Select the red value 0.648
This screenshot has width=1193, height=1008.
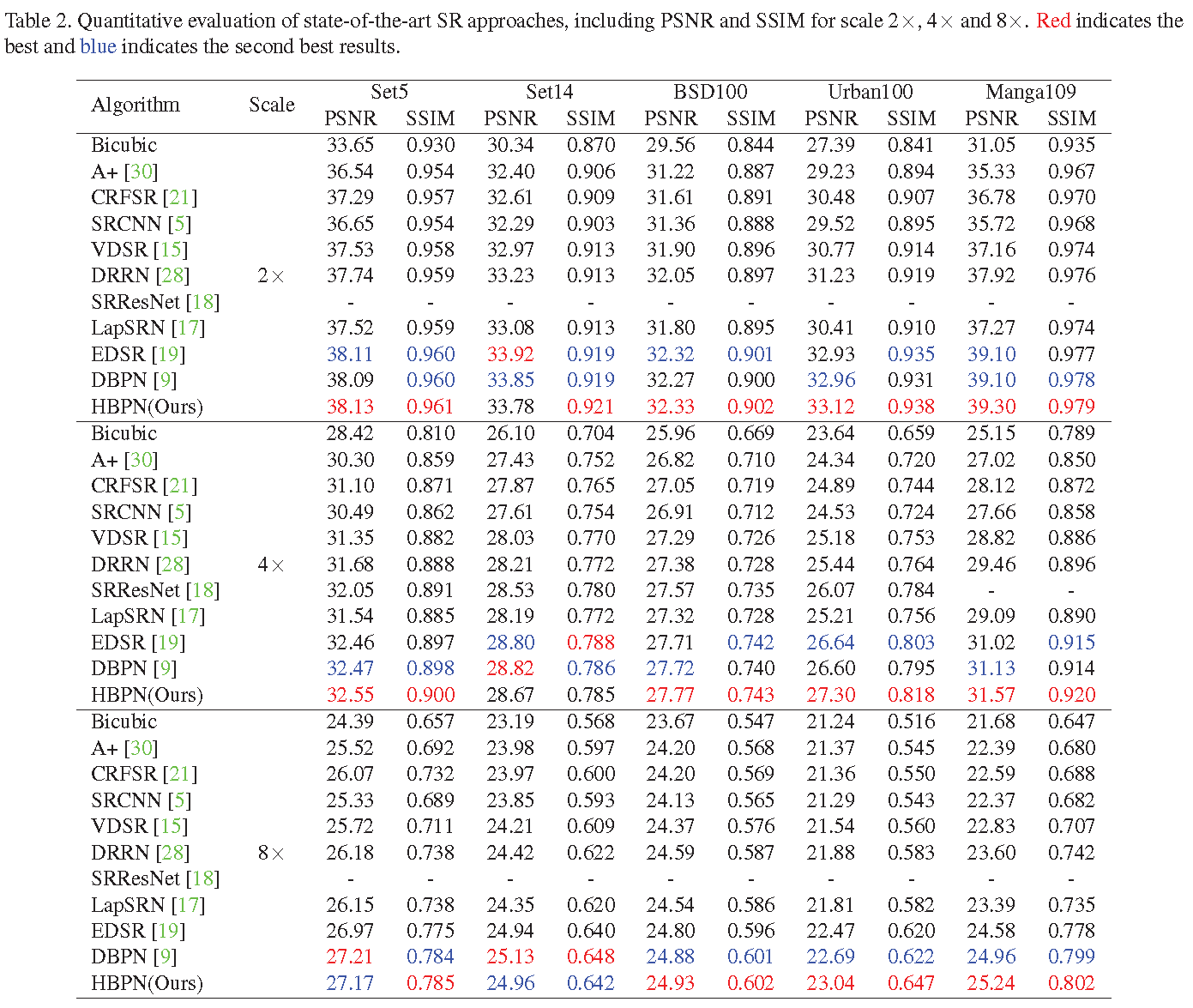click(591, 957)
